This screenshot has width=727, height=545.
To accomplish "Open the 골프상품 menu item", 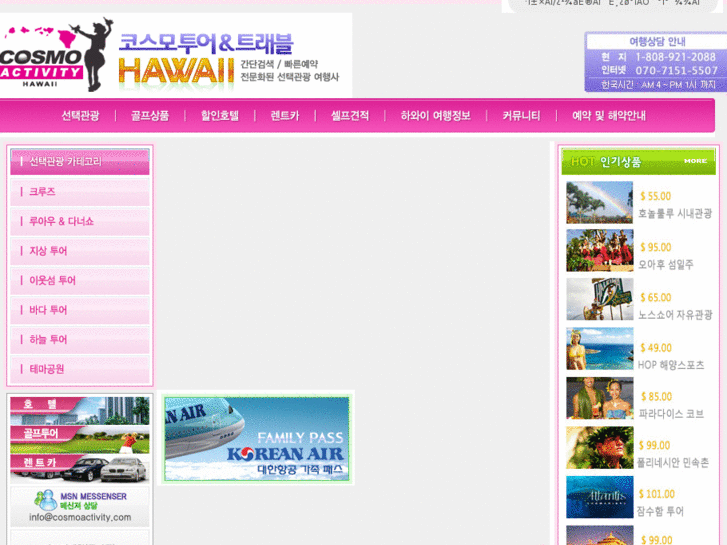I will pyautogui.click(x=150, y=115).
